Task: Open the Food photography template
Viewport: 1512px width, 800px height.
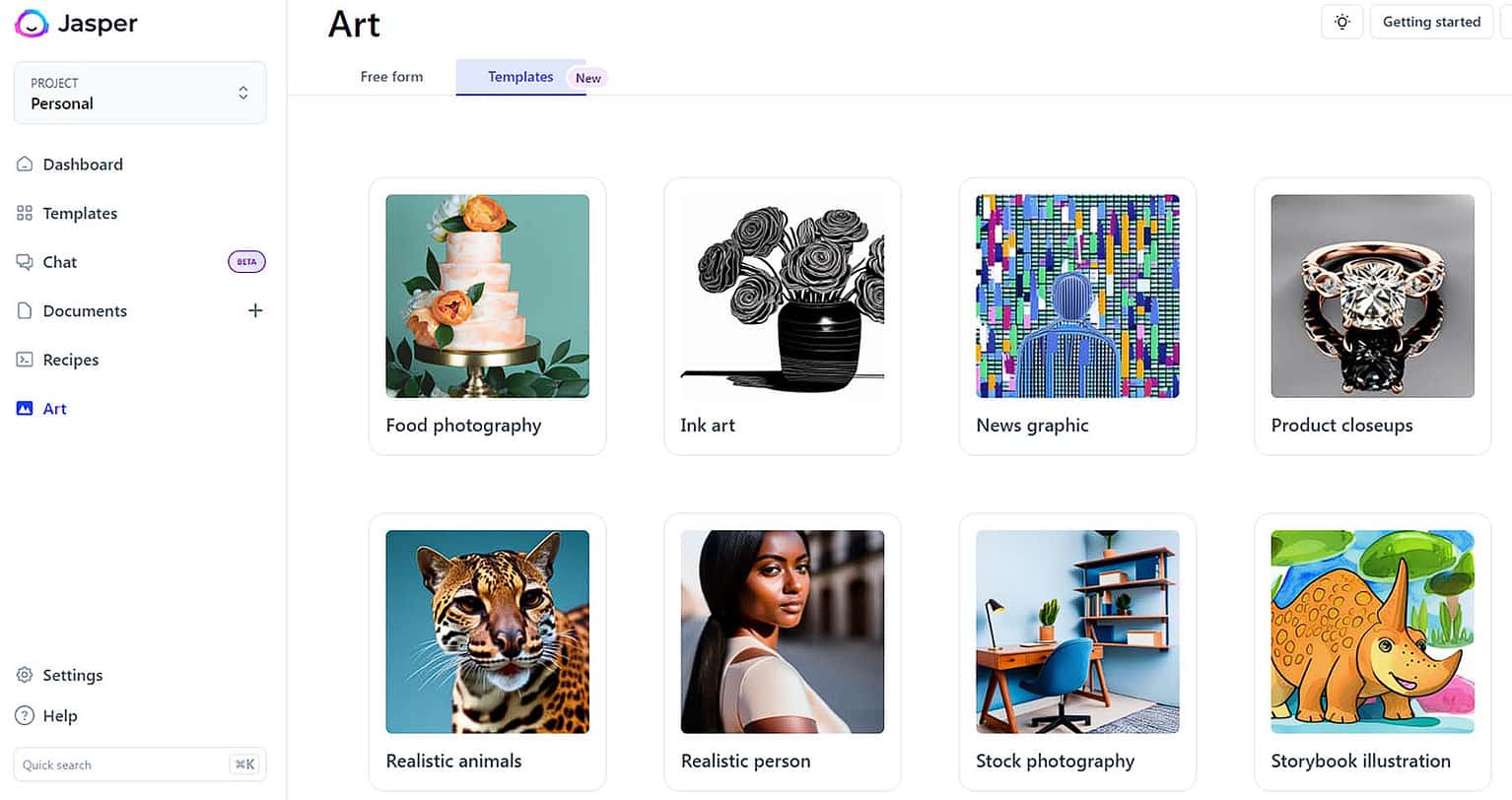Action: tap(487, 315)
